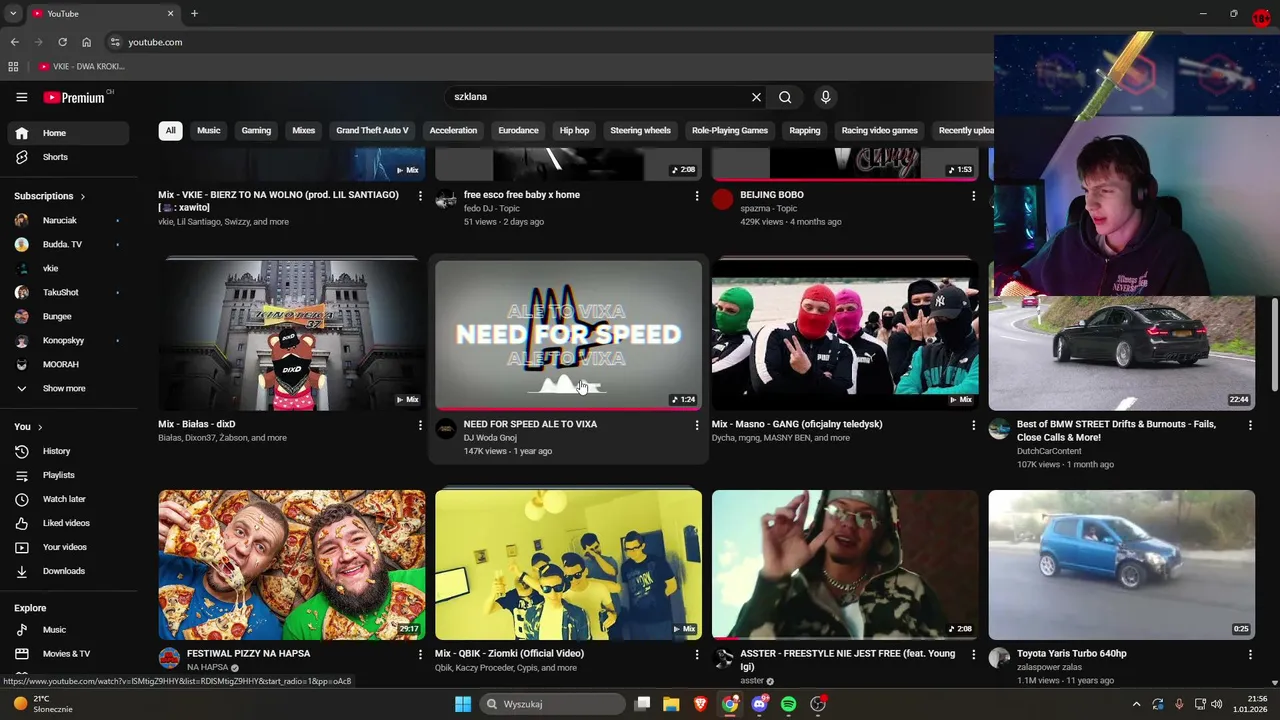Expand the You section header

pos(28,427)
